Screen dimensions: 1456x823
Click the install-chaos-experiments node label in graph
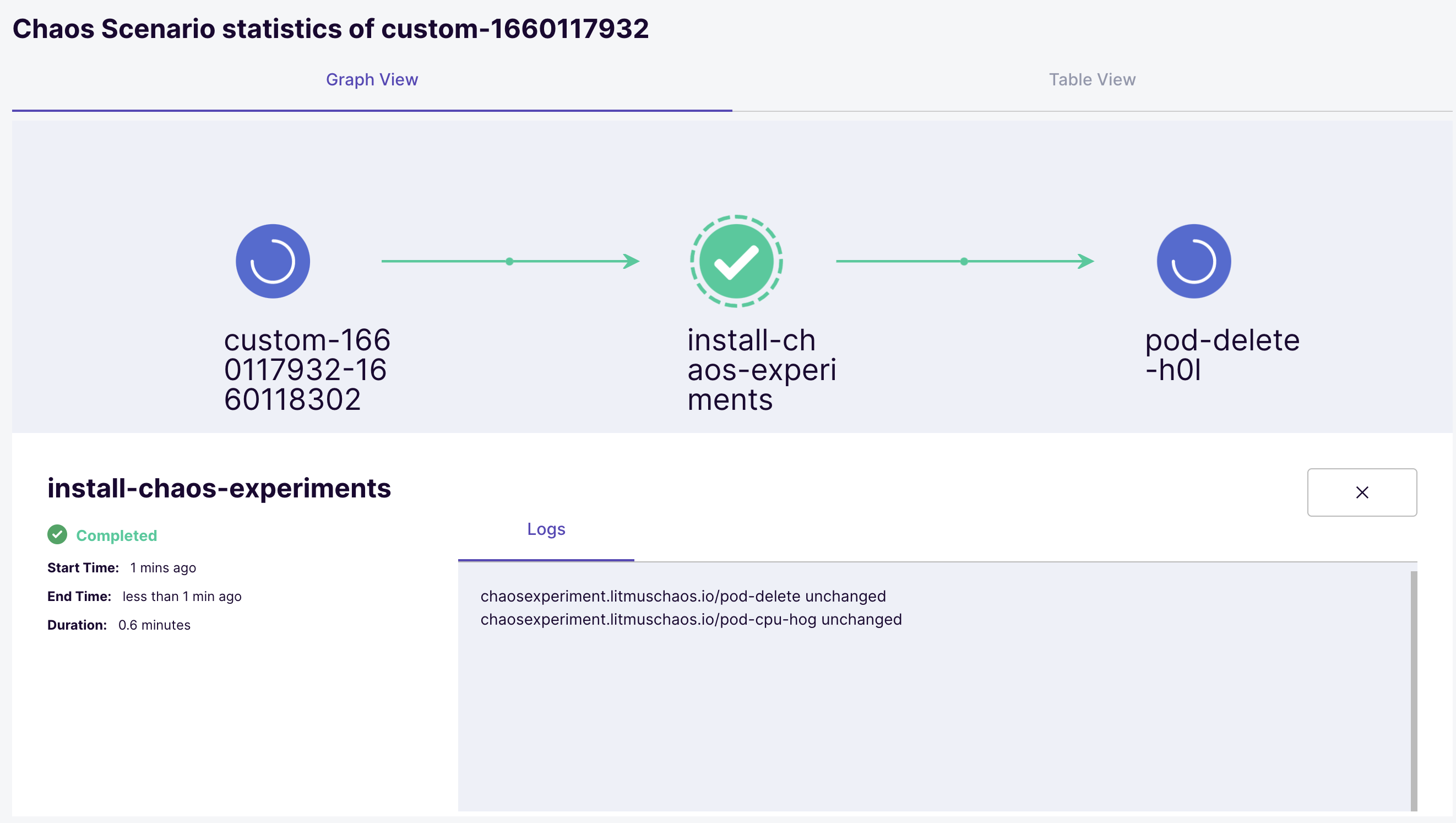761,369
